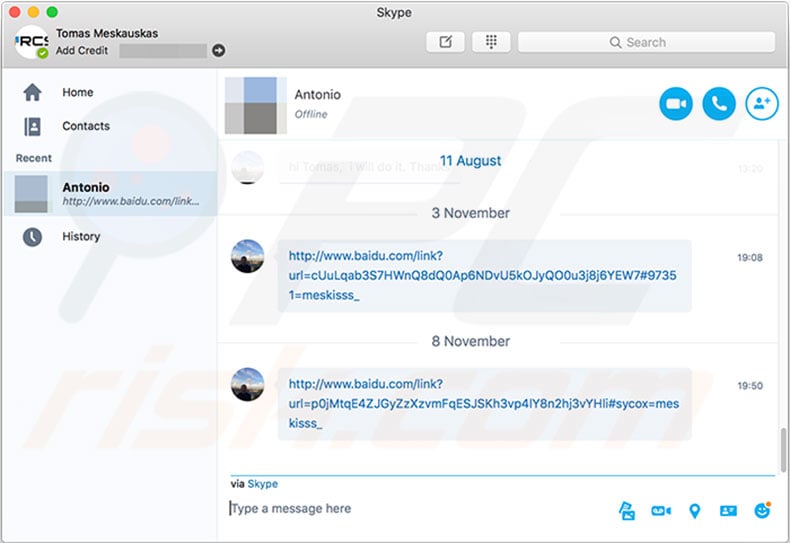790x543 pixels.
Task: Start a video call with Antonio
Action: (x=676, y=104)
